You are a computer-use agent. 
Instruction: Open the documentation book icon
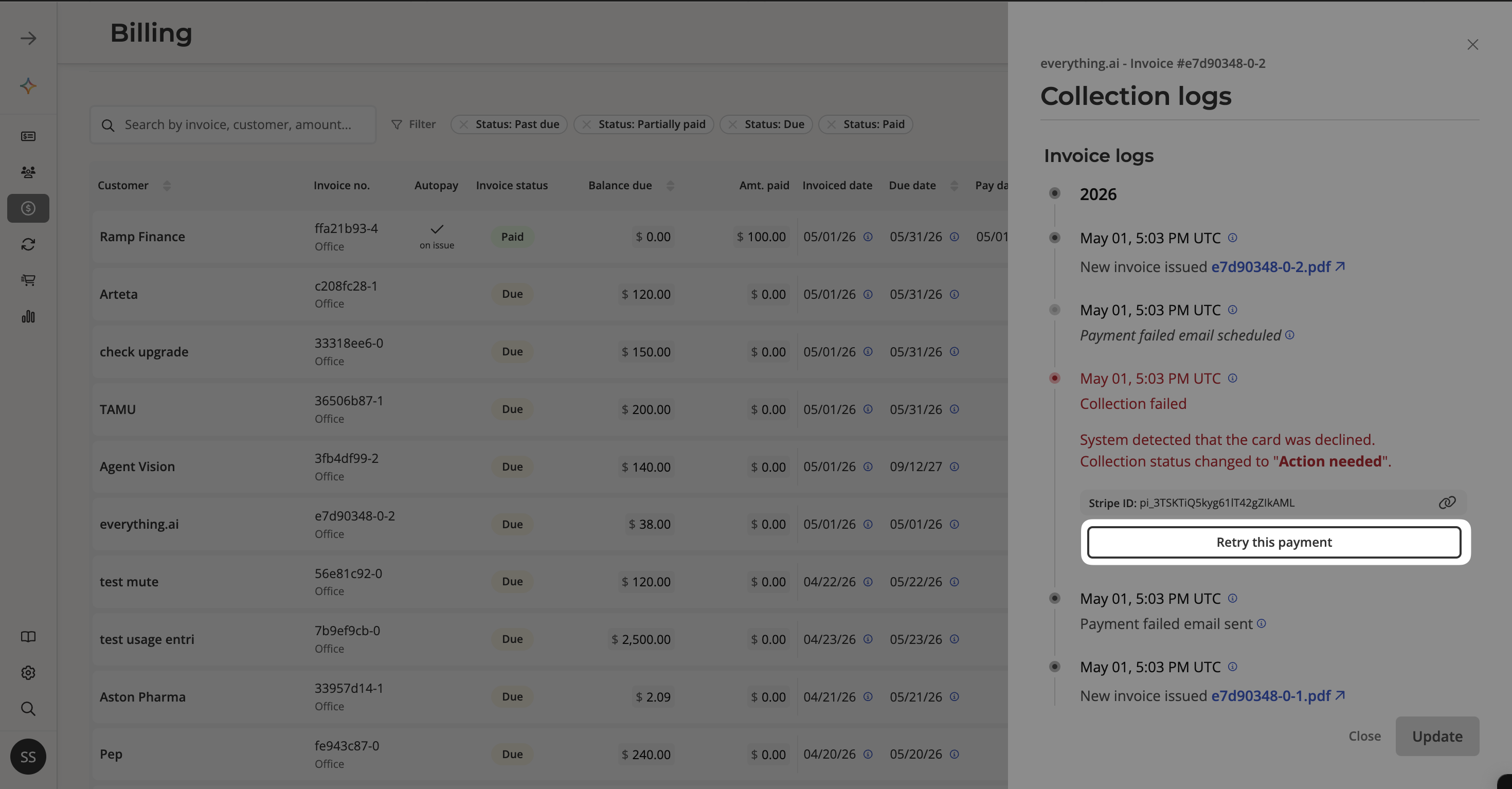28,637
